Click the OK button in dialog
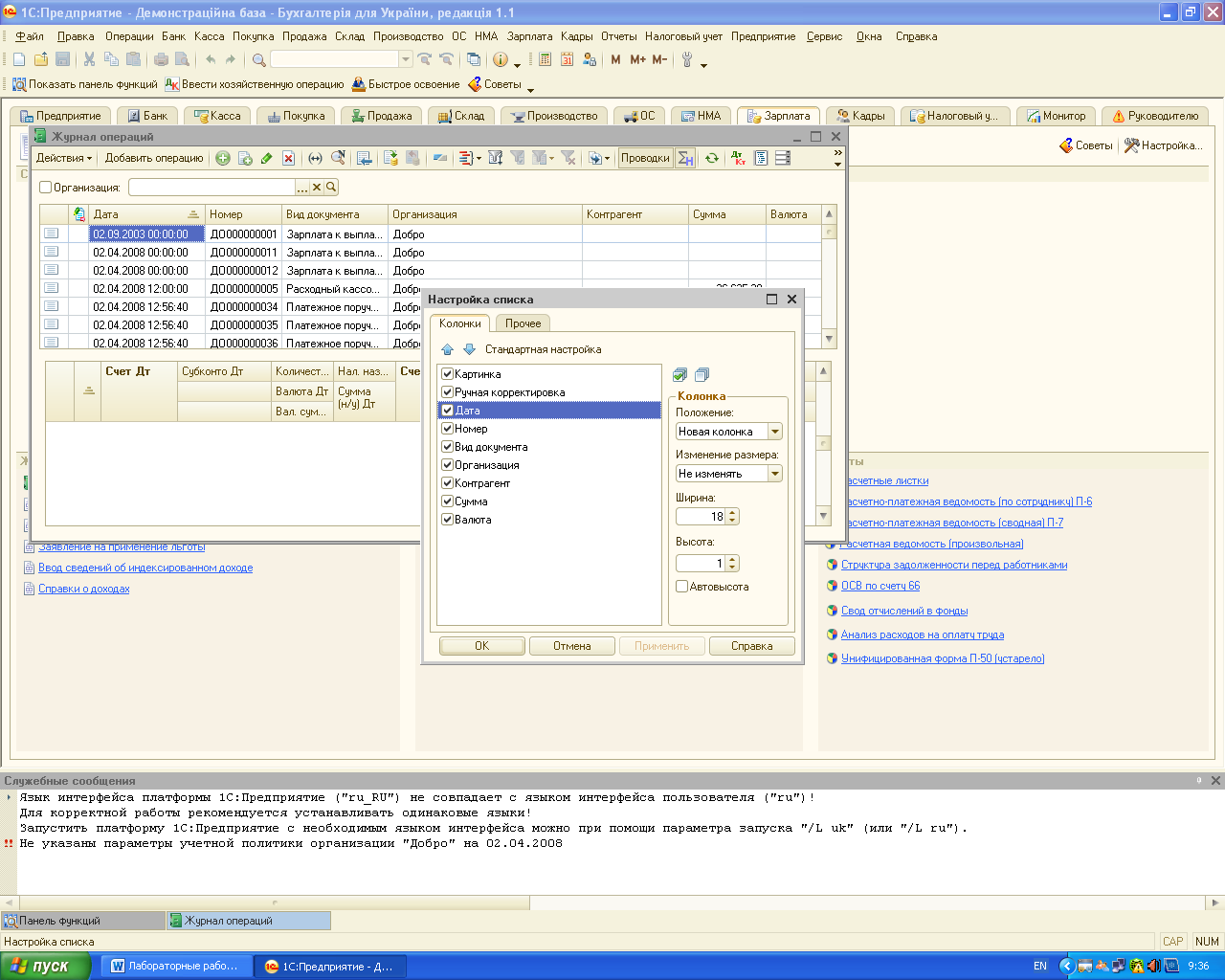The height and width of the screenshot is (980, 1225). (482, 646)
